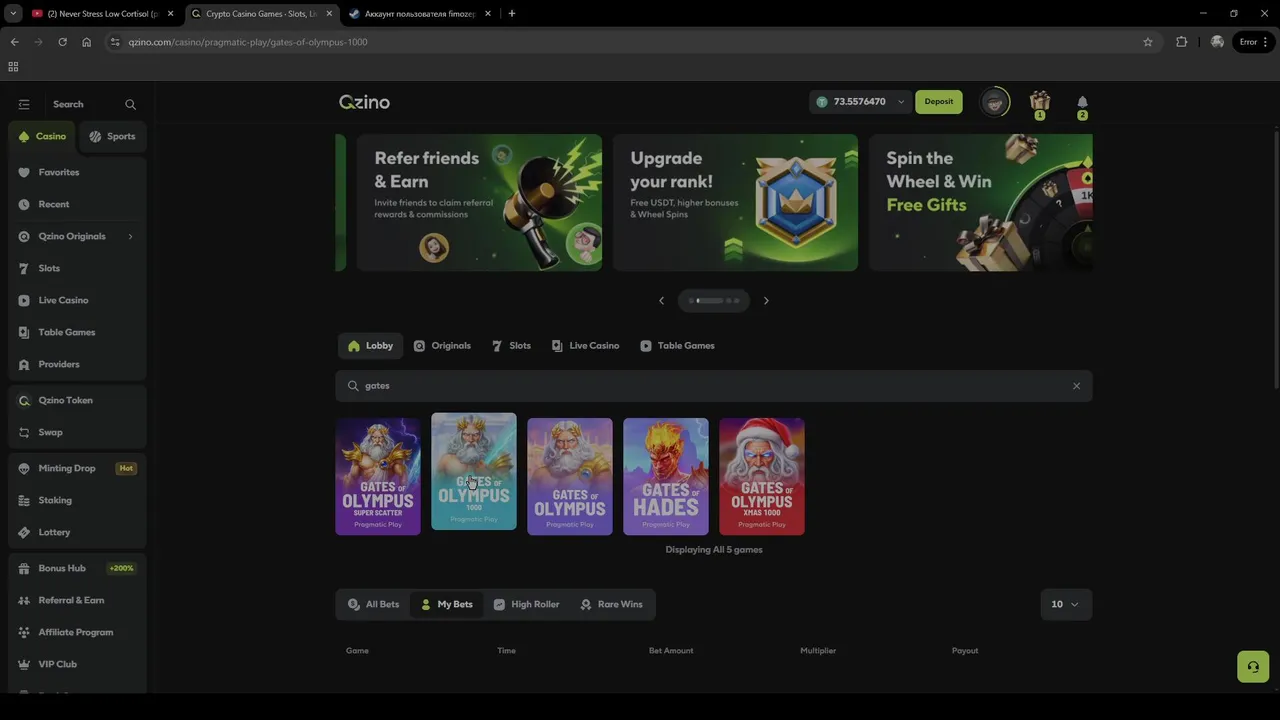The height and width of the screenshot is (720, 1280).
Task: Bookmark this page with the star icon
Action: click(1148, 42)
